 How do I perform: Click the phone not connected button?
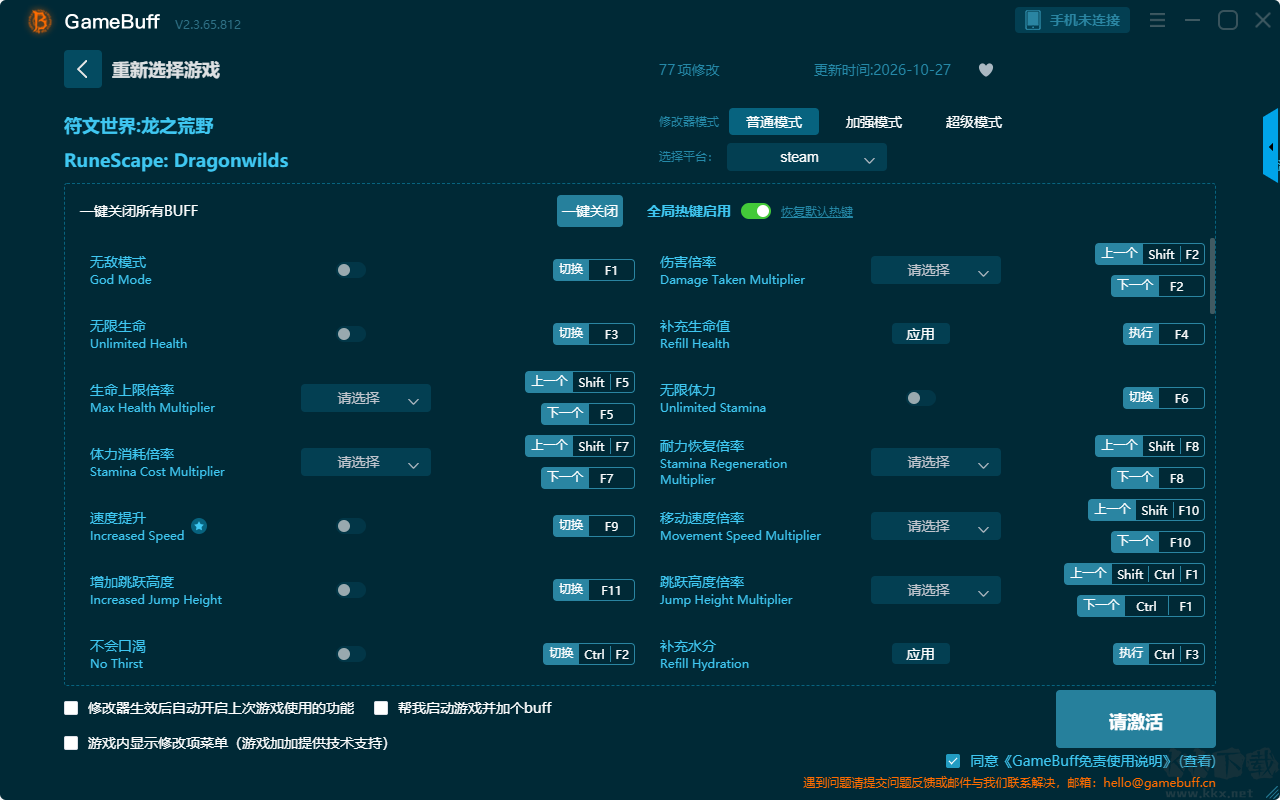pyautogui.click(x=1073, y=20)
